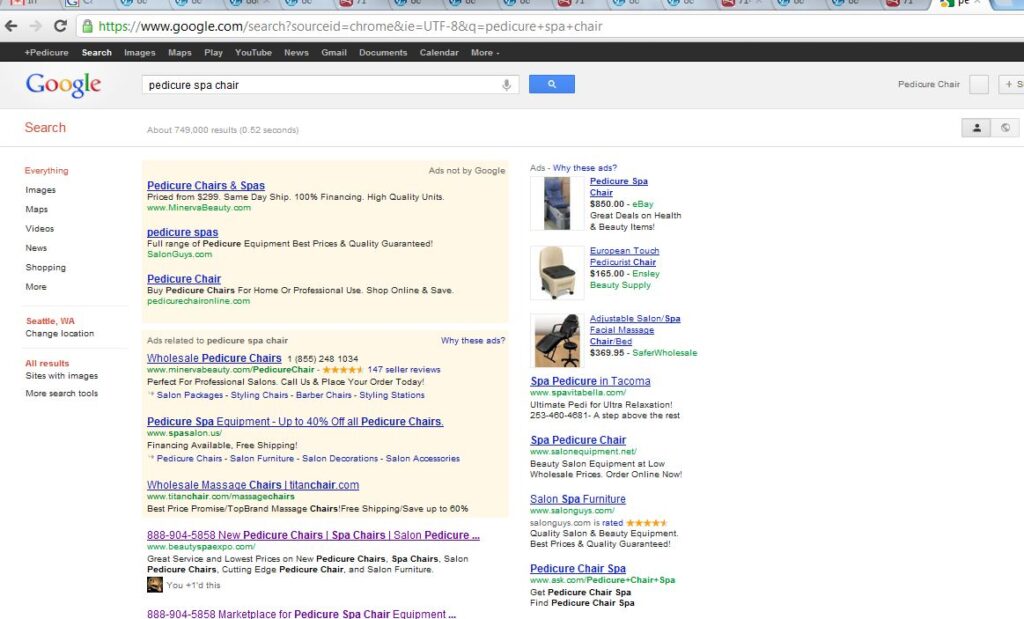1024x619 pixels.
Task: Open YouTube in the black bar
Action: (253, 52)
